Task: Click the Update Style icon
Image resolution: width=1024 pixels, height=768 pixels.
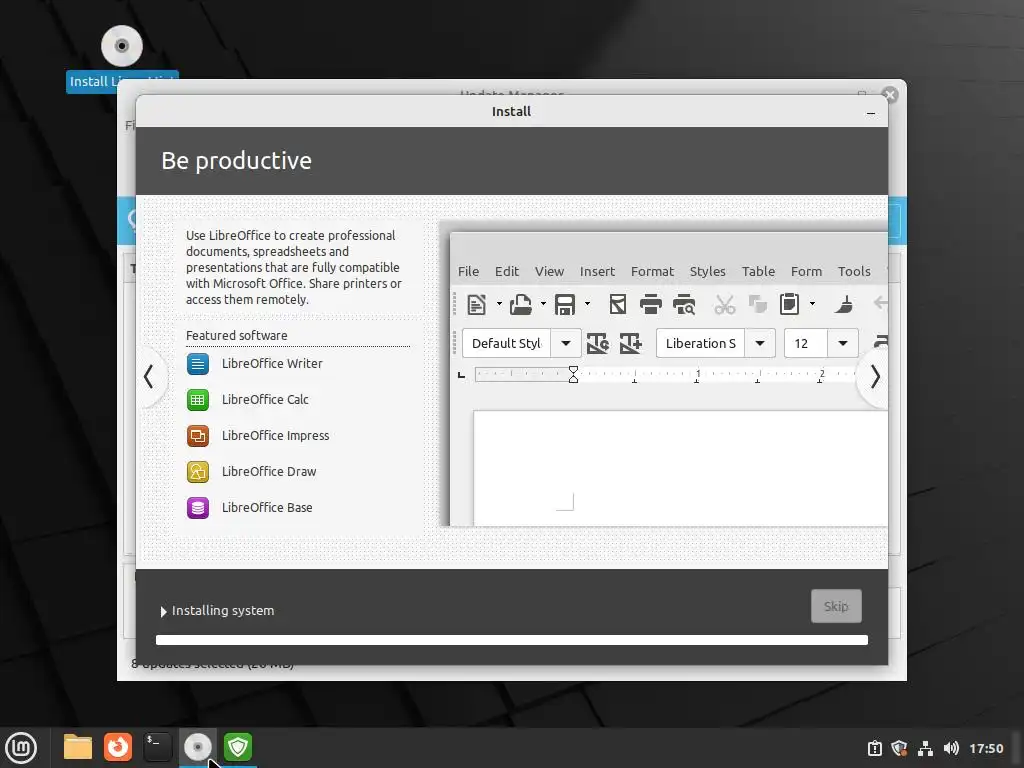Action: point(598,344)
